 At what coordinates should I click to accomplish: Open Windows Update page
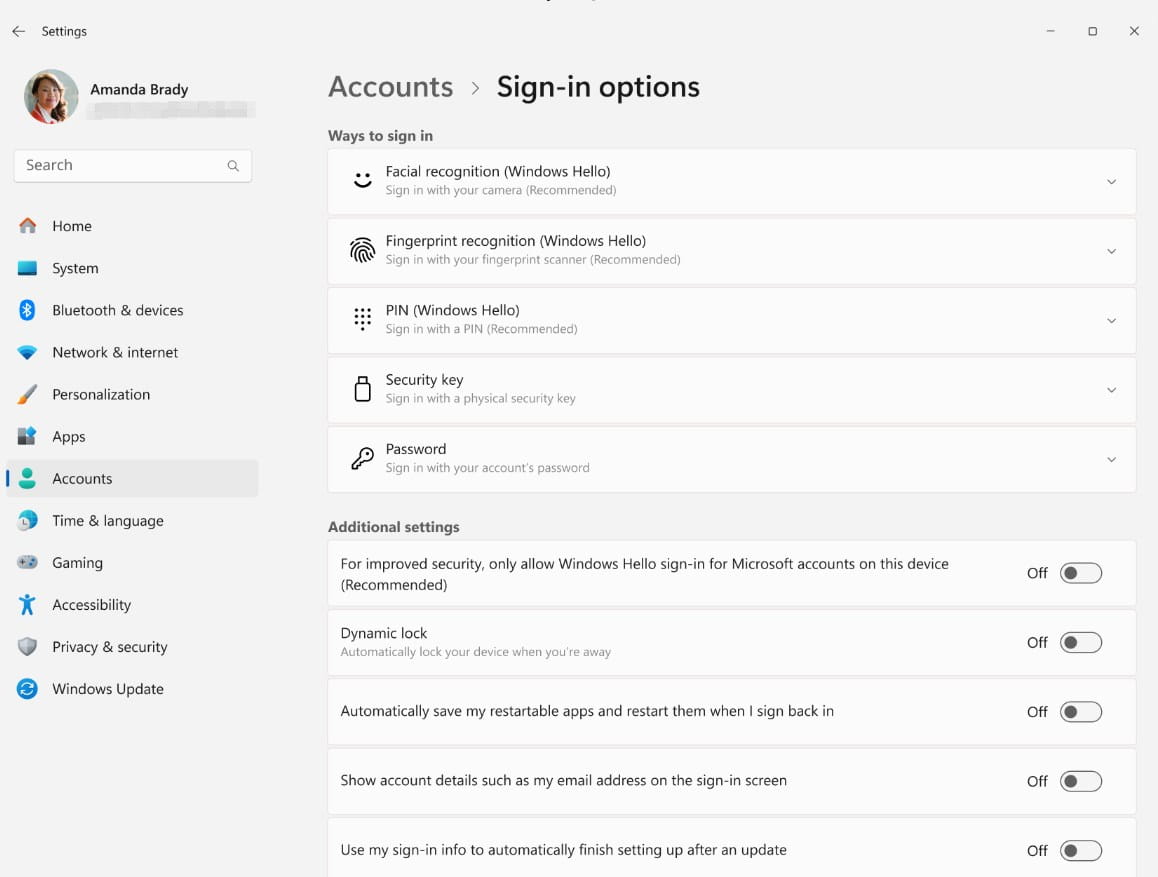click(132, 689)
